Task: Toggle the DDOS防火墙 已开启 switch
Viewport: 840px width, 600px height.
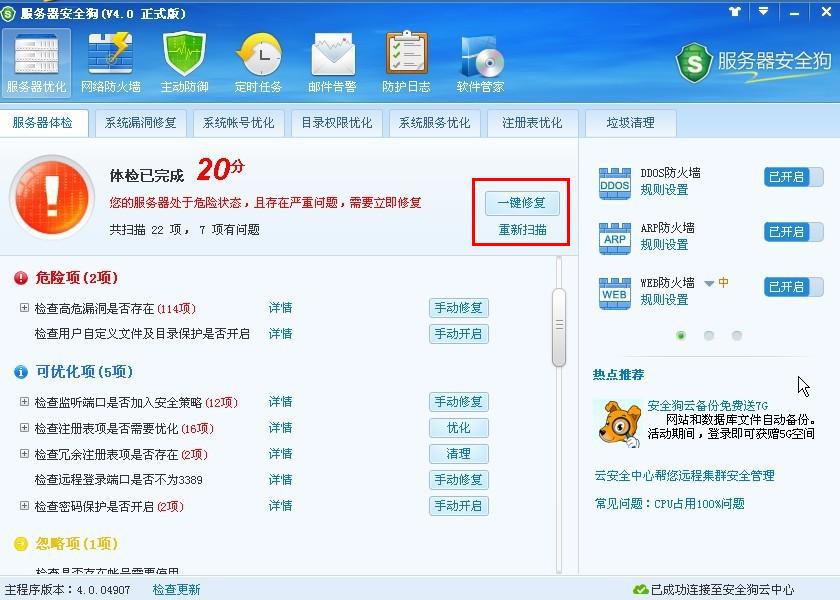Action: point(793,177)
